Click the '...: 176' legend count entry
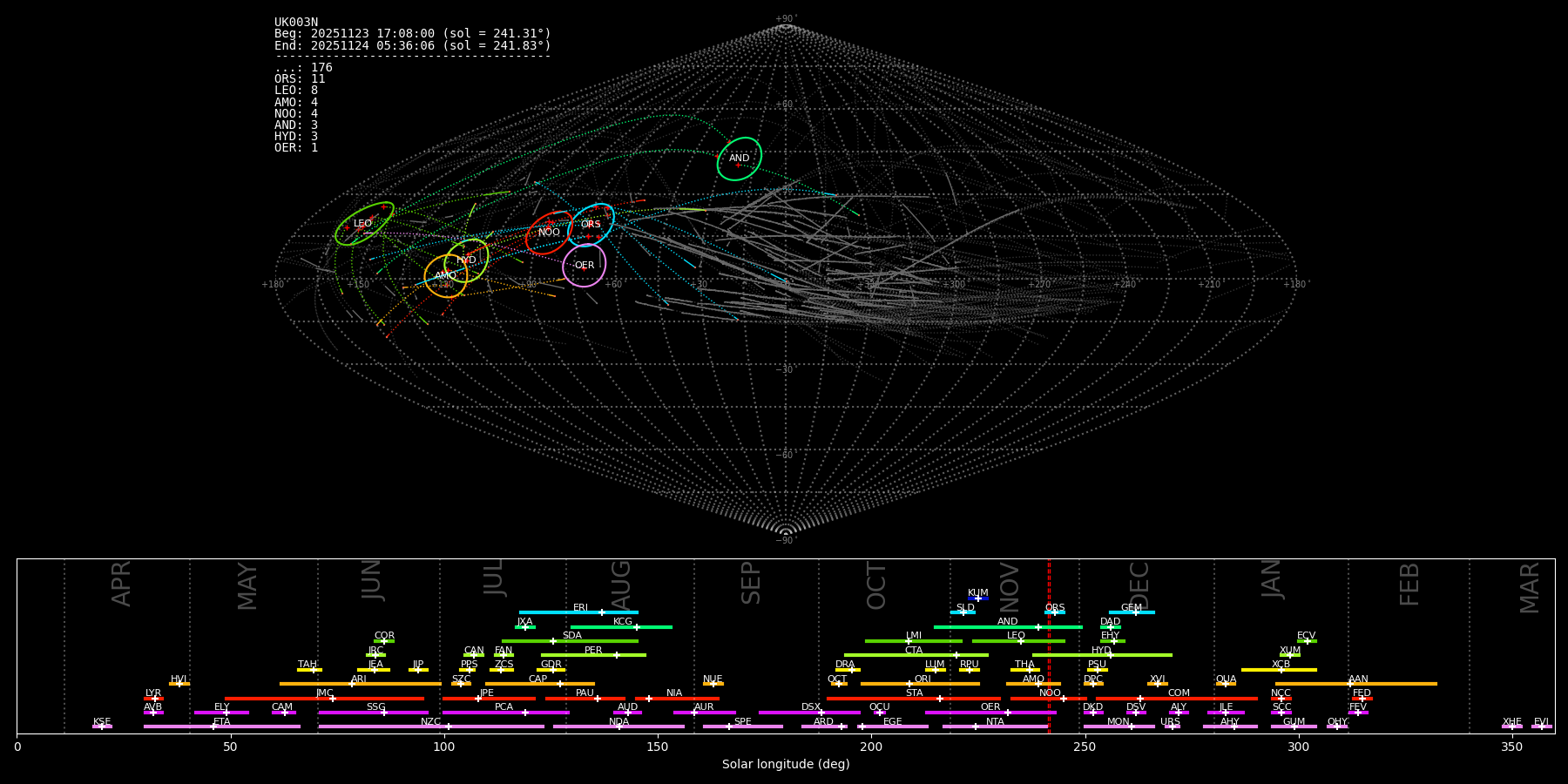Screen dimensions: 1568x784 tap(303, 68)
